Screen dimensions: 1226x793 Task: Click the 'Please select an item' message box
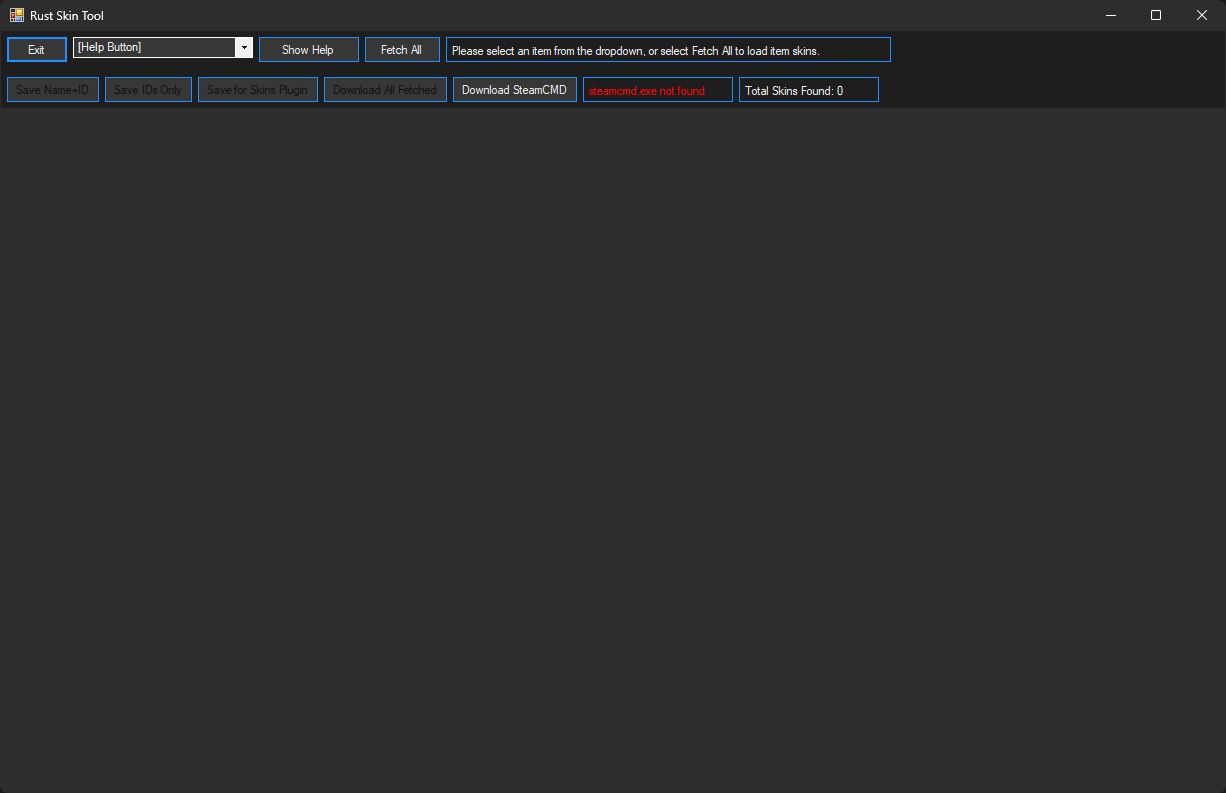coord(667,50)
